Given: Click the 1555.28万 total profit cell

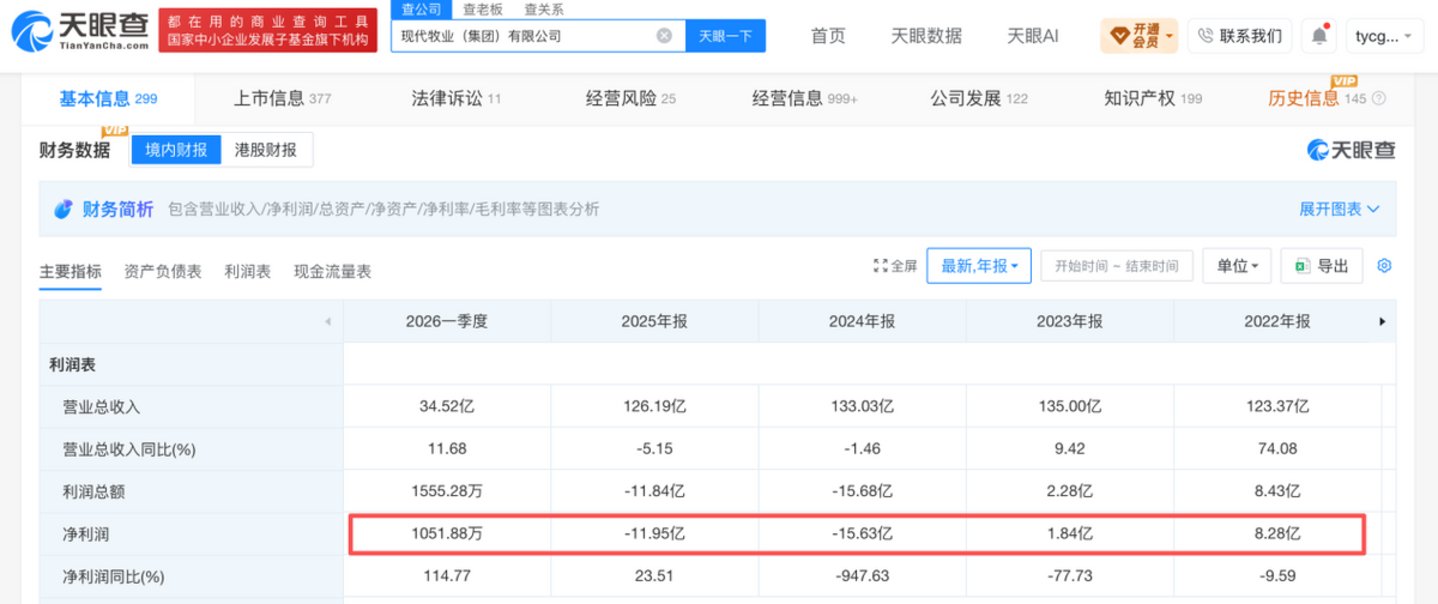Looking at the screenshot, I should [447, 492].
